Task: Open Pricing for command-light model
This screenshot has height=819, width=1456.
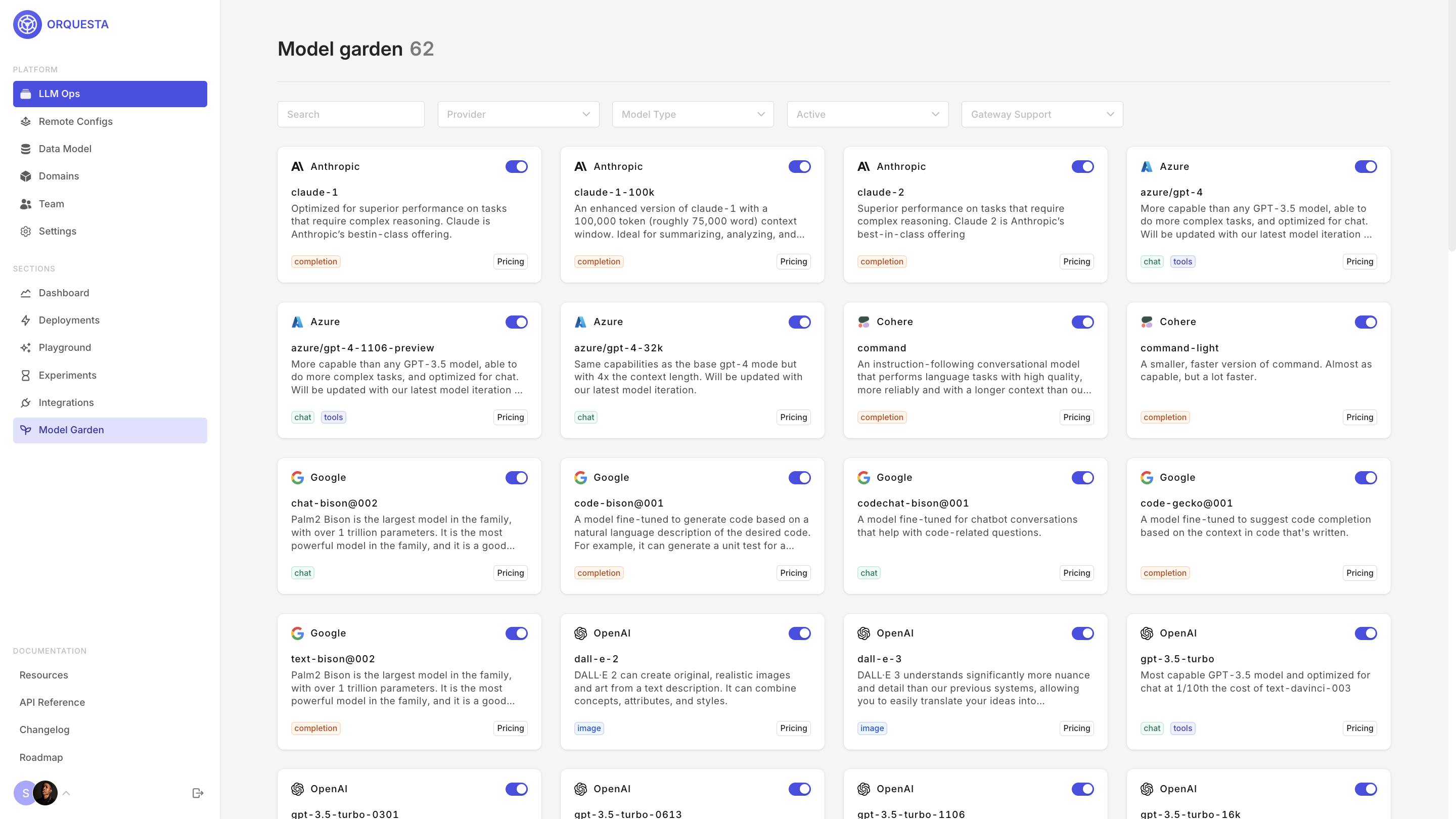Action: pos(1359,417)
